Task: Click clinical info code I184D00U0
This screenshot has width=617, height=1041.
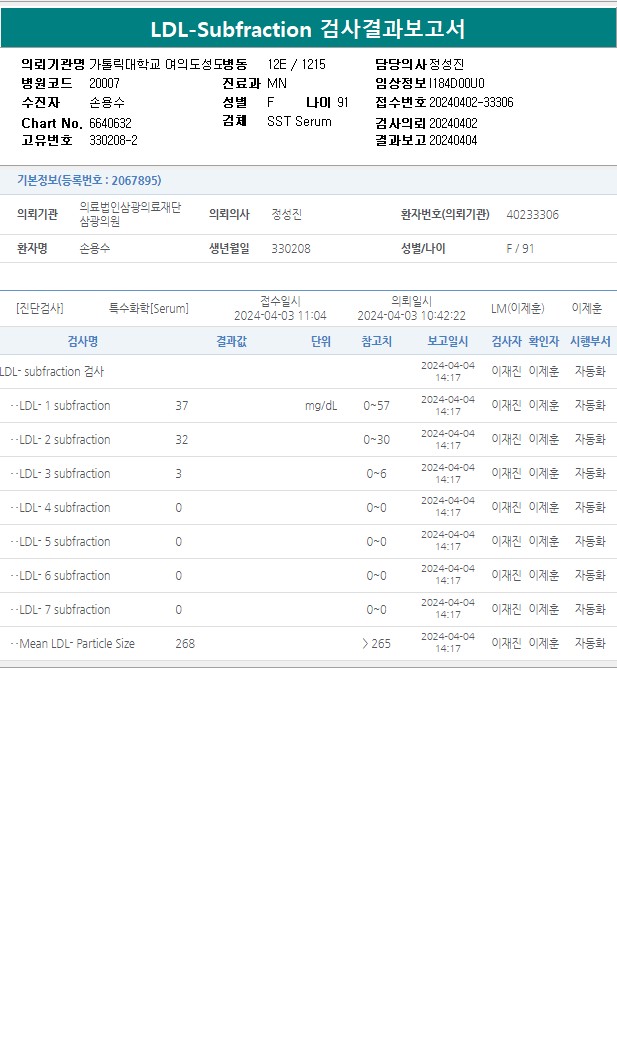Action: tap(457, 83)
